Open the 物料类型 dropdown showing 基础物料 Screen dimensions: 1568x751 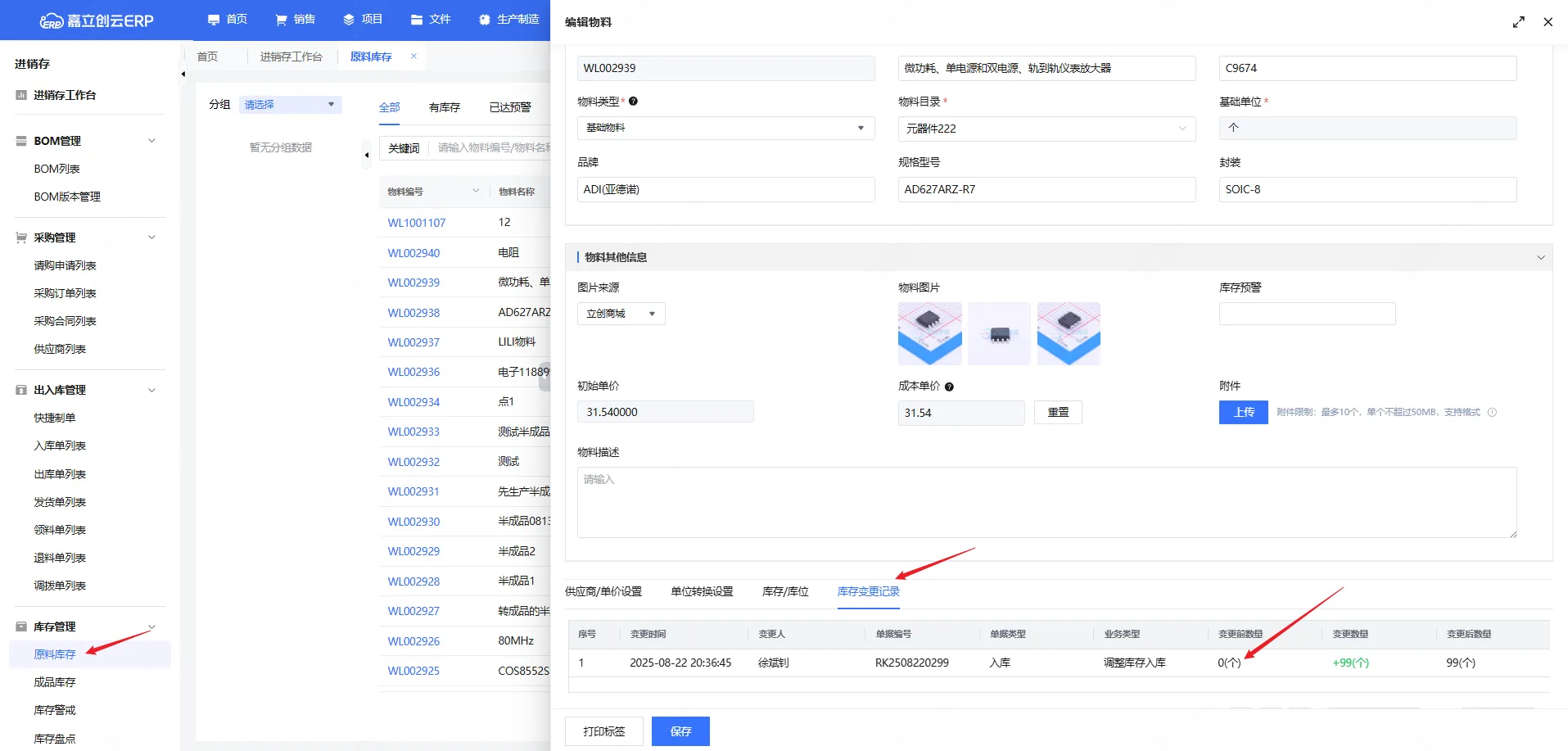(x=725, y=129)
